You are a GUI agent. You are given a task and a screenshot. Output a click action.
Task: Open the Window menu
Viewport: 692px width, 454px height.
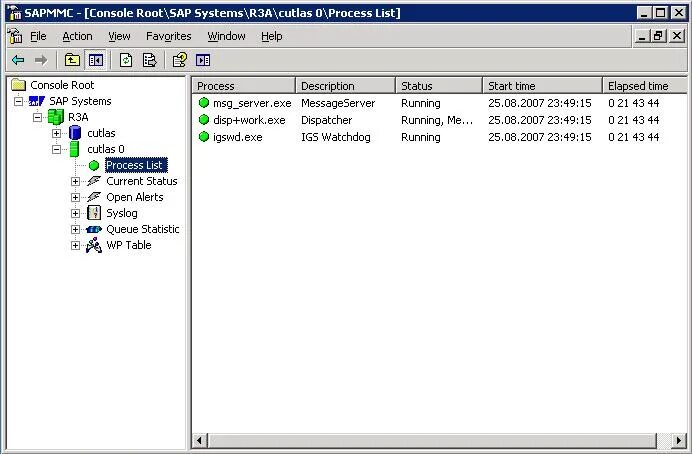[226, 36]
